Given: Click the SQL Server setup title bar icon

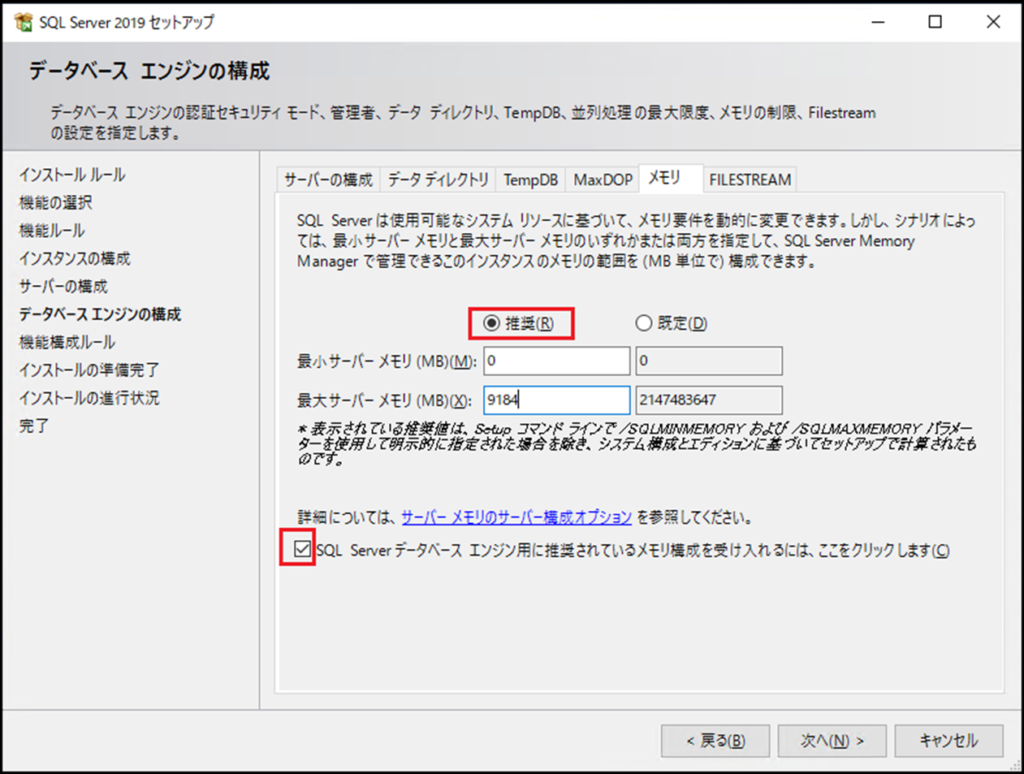Looking at the screenshot, I should point(23,22).
